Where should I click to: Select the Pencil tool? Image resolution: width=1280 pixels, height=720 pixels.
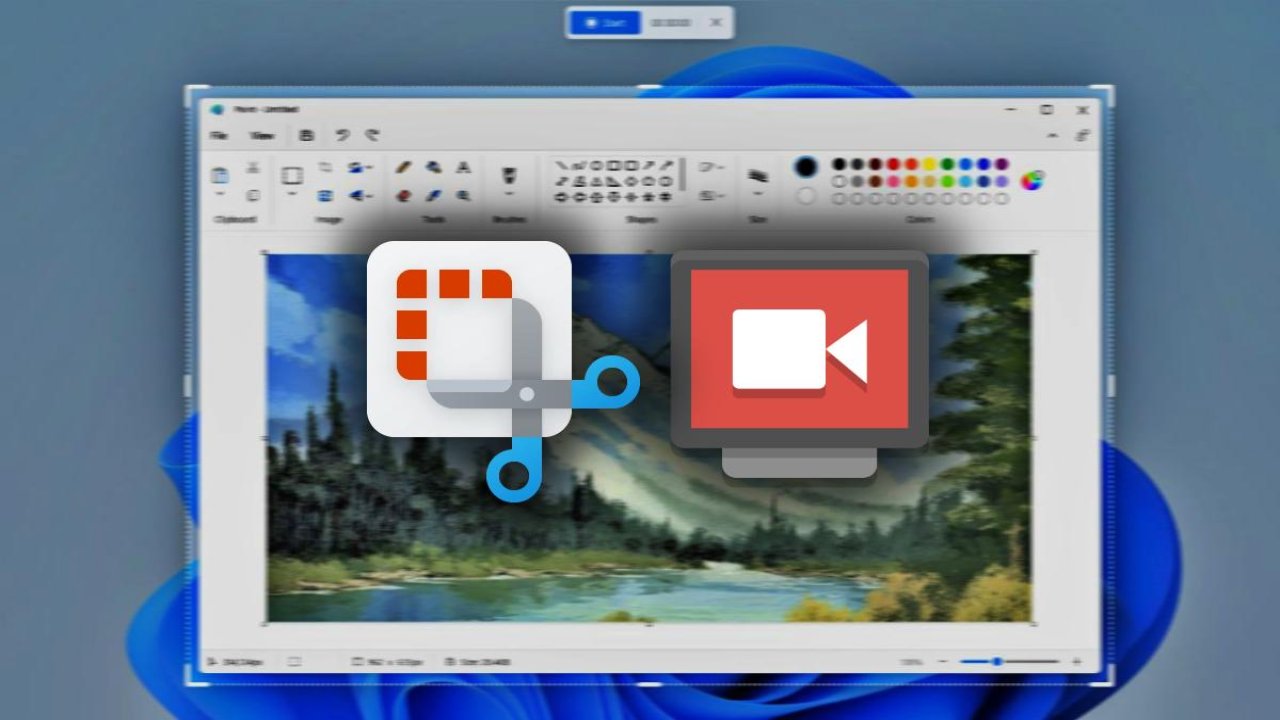[x=404, y=168]
